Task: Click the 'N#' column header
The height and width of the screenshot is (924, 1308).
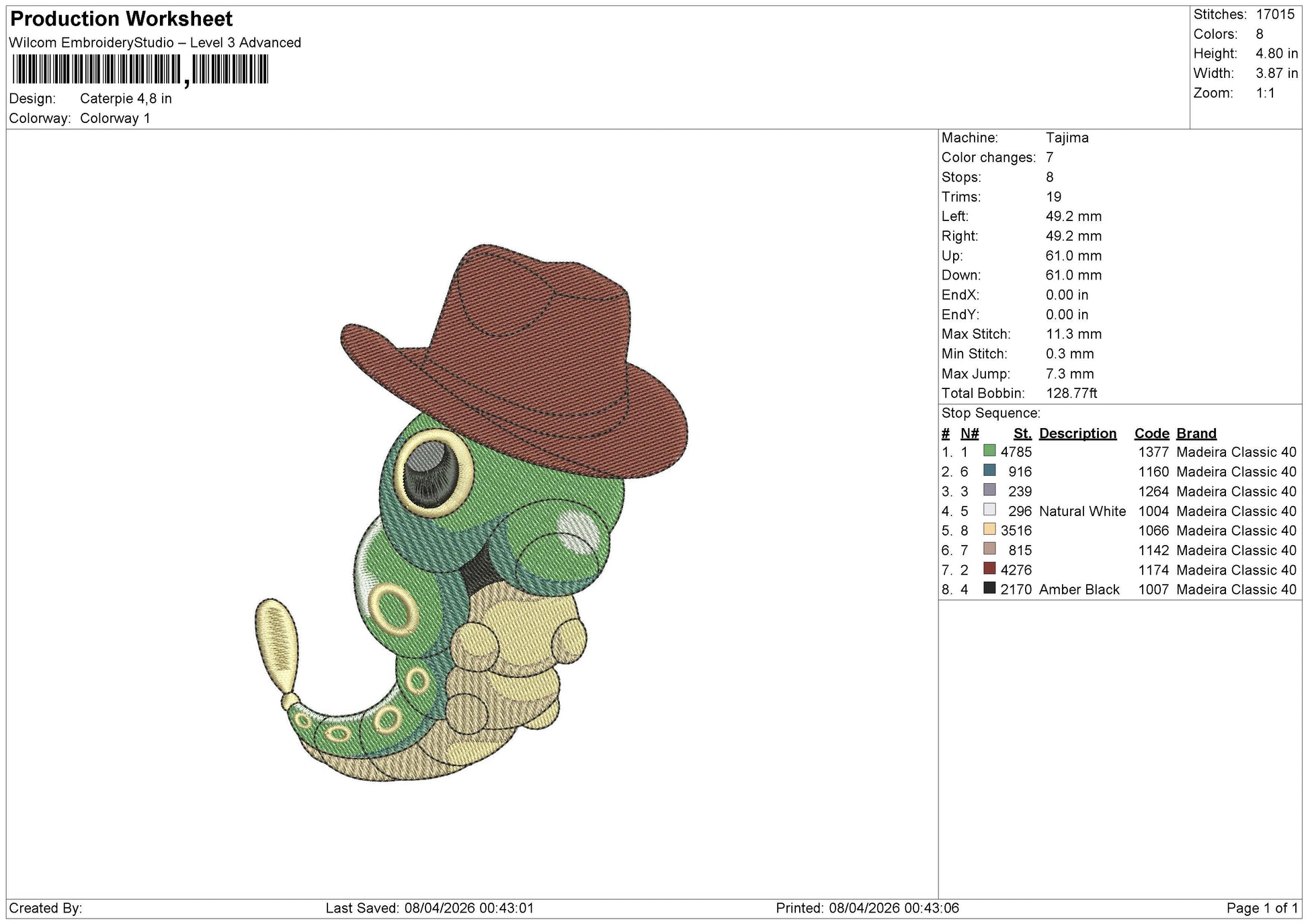Action: 969,433
